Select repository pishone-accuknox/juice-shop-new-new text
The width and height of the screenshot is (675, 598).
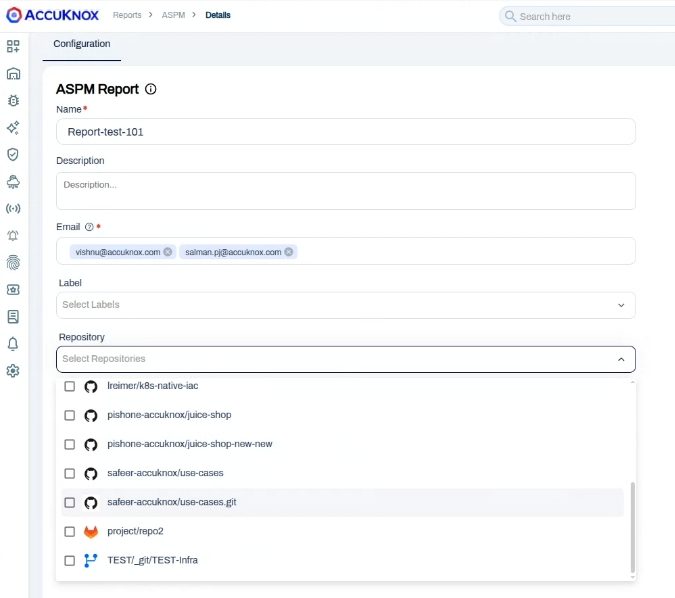tap(190, 444)
